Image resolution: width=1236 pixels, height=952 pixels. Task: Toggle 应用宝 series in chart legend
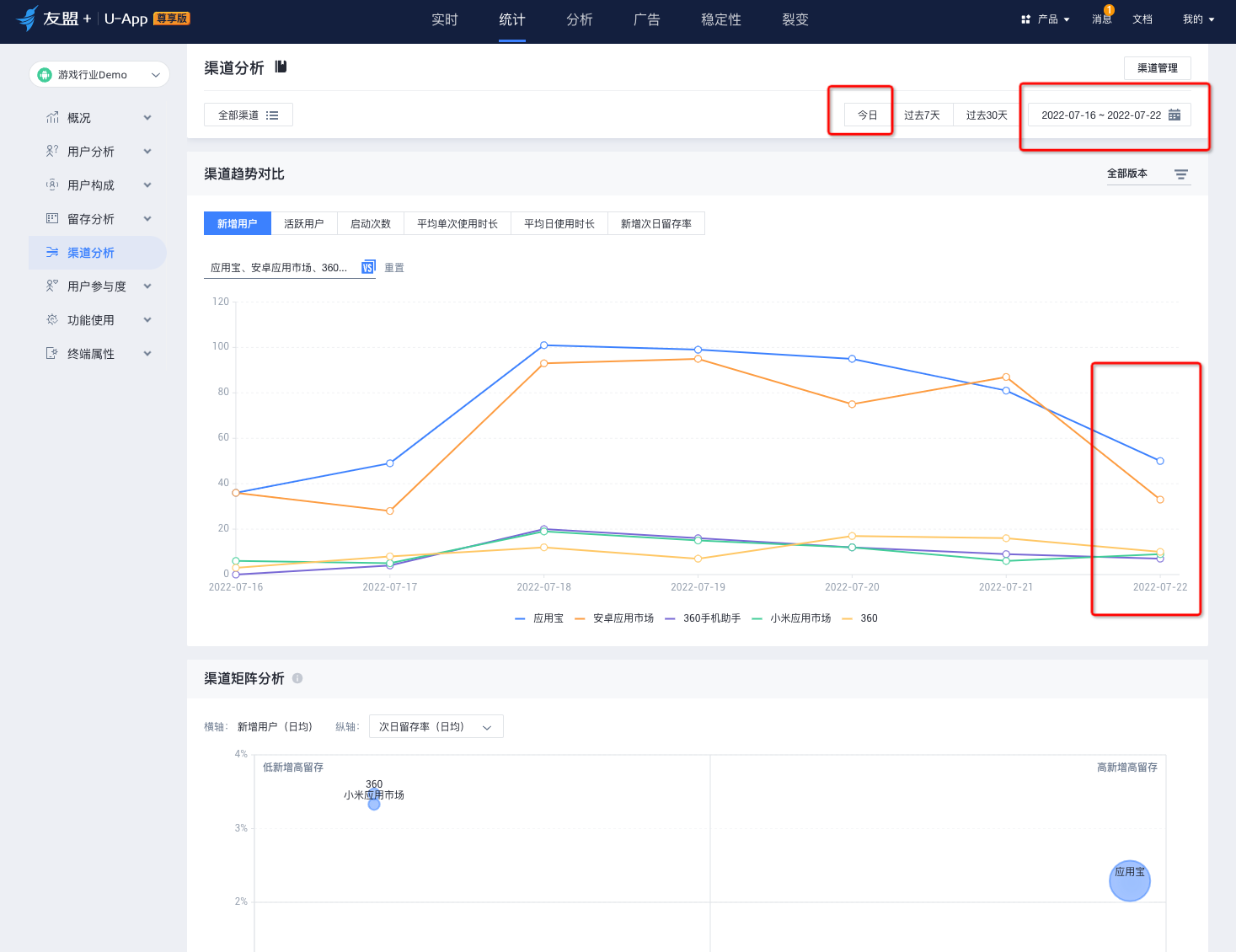pos(539,618)
